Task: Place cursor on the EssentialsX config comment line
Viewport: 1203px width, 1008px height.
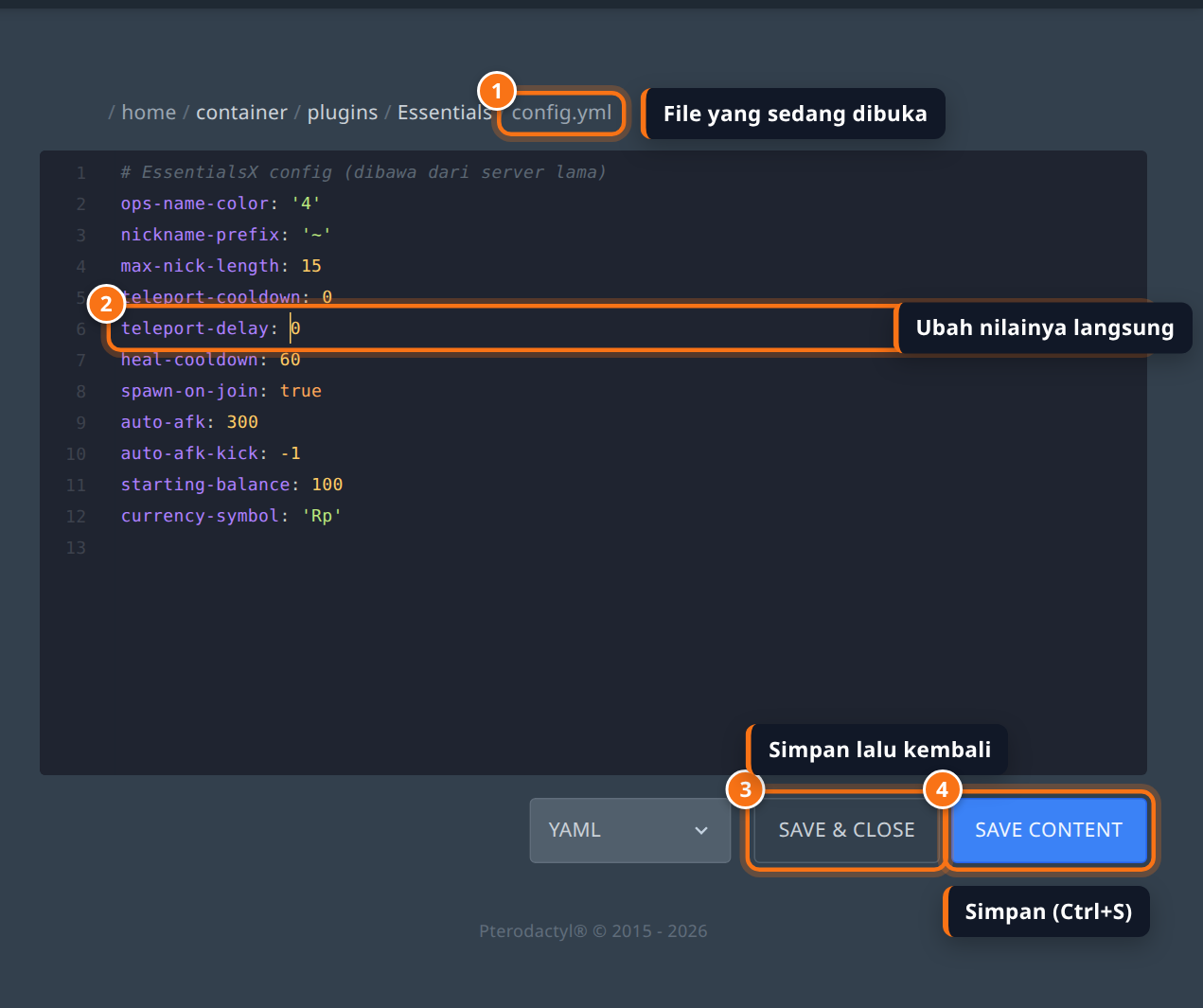Action: (363, 172)
